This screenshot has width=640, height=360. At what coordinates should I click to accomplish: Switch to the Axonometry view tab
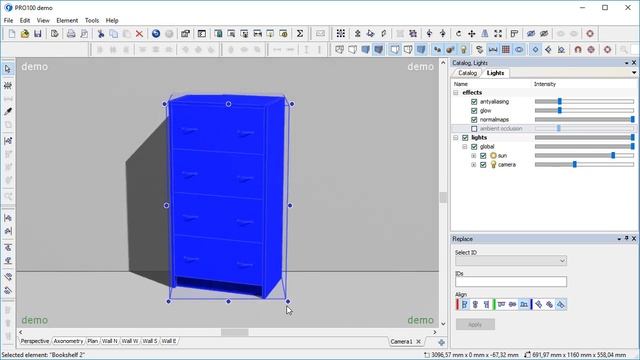[x=68, y=341]
